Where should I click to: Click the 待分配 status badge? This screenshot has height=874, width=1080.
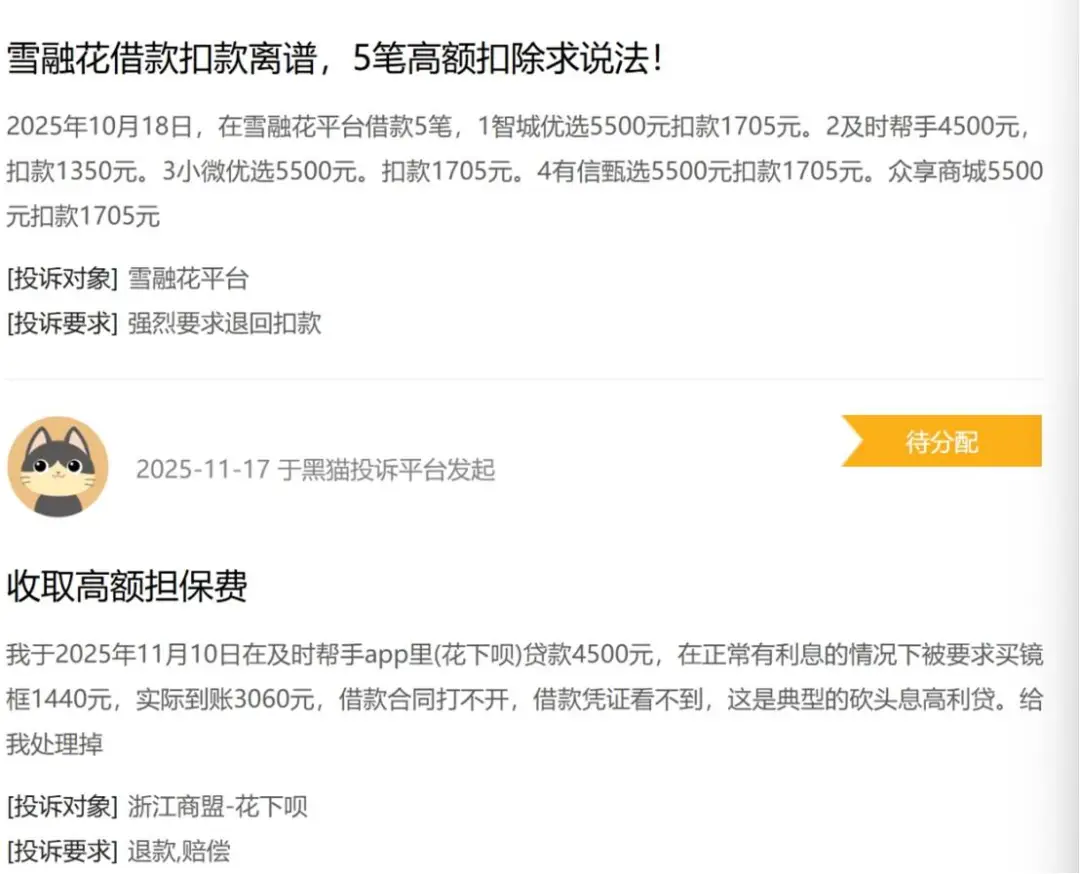tap(942, 441)
